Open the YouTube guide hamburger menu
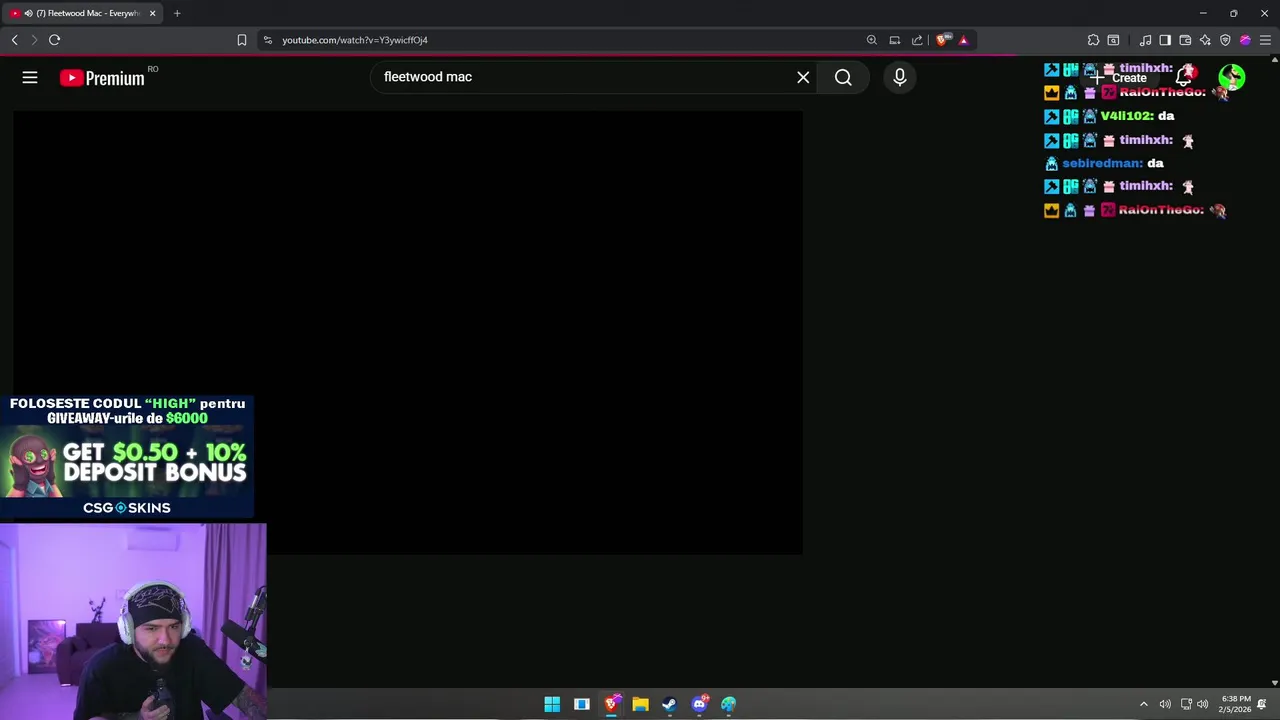 coord(30,77)
